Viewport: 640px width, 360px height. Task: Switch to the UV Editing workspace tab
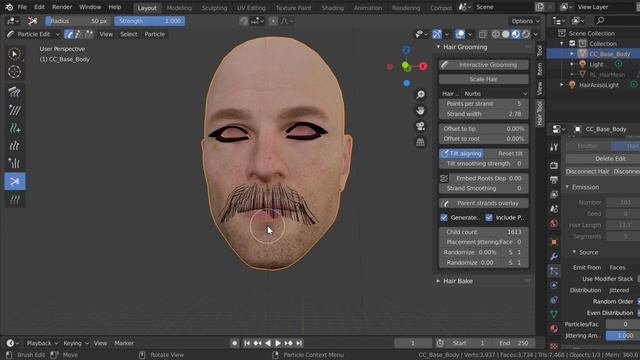251,8
